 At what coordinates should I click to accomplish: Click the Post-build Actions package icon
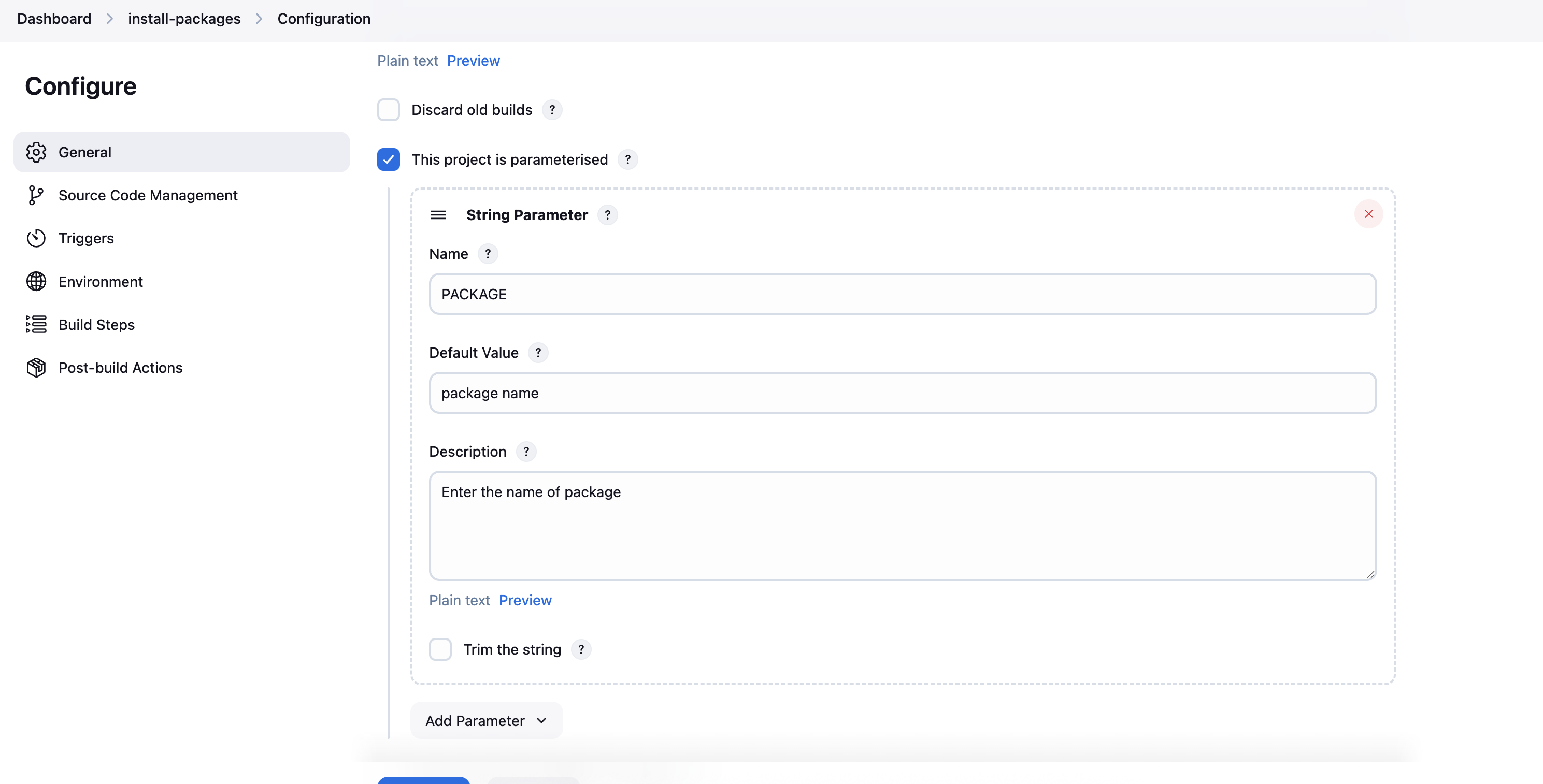point(36,368)
